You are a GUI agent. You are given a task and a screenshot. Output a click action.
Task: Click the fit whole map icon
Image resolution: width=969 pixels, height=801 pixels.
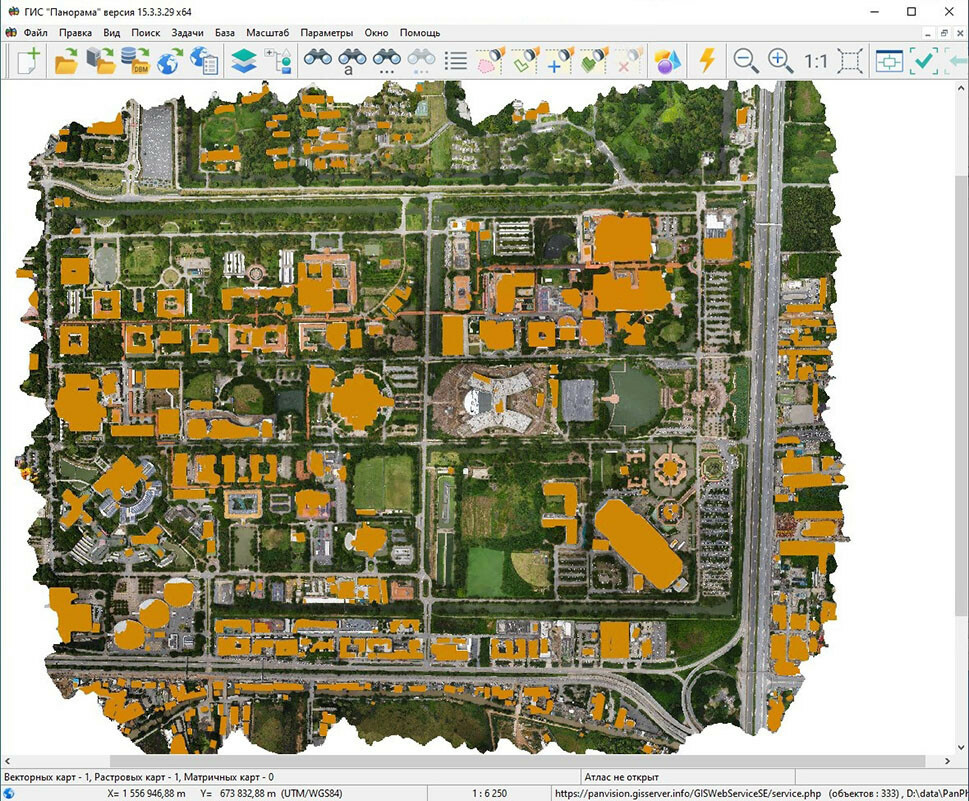851,61
